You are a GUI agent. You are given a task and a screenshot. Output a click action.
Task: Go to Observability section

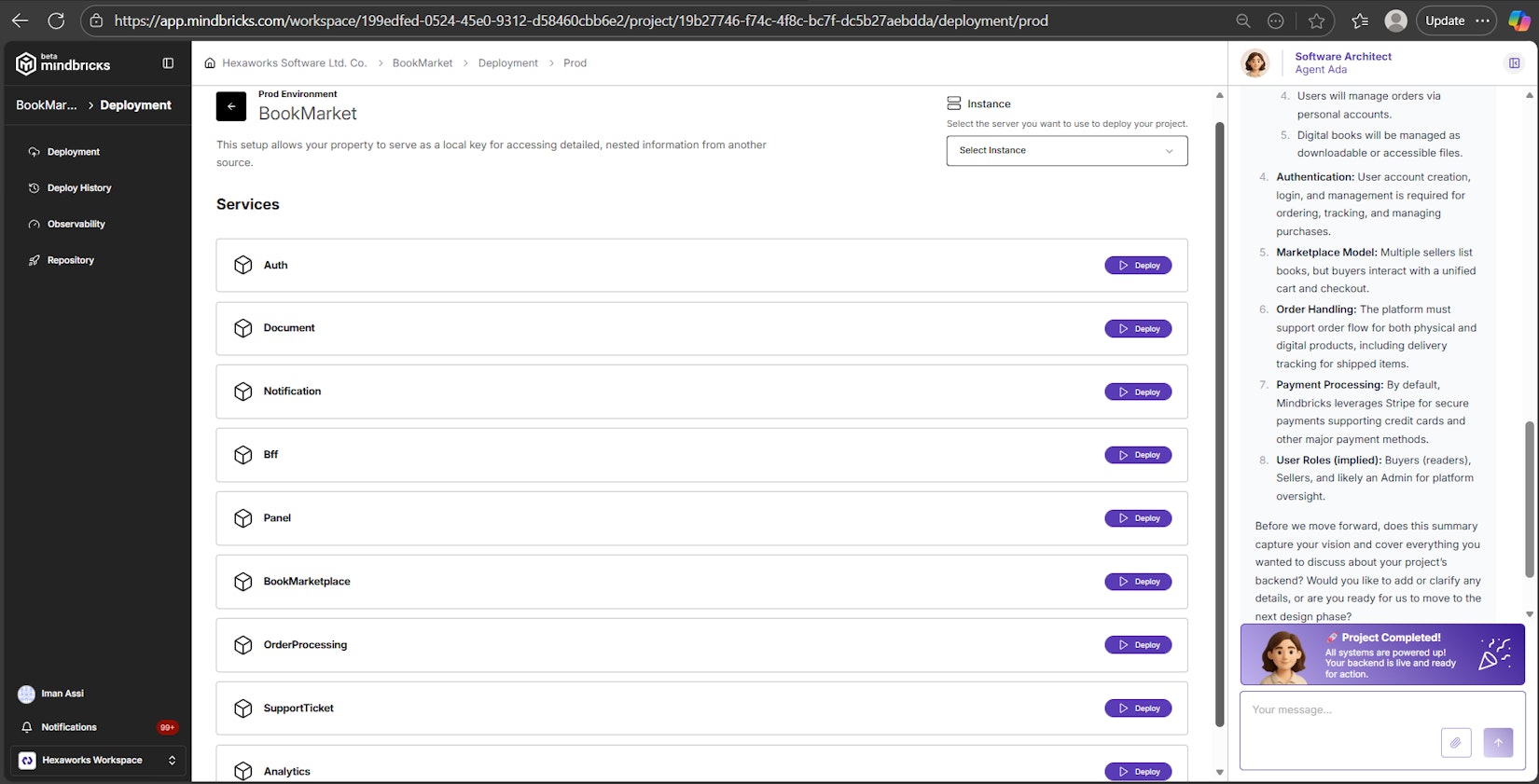point(76,225)
